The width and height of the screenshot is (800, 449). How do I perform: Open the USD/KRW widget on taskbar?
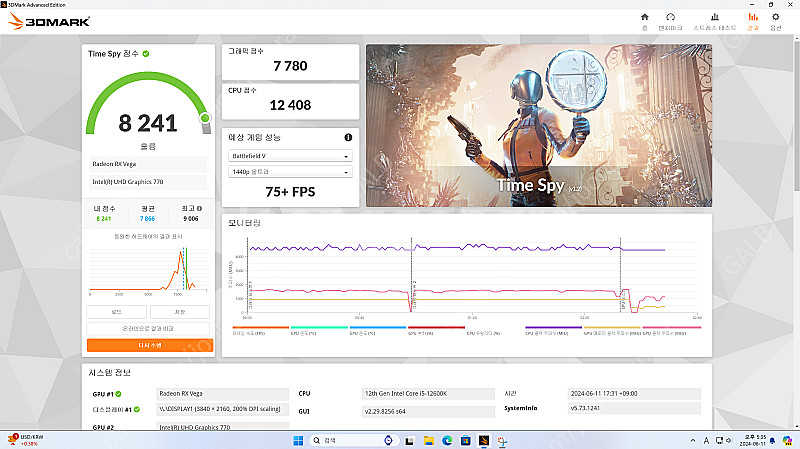[x=26, y=440]
